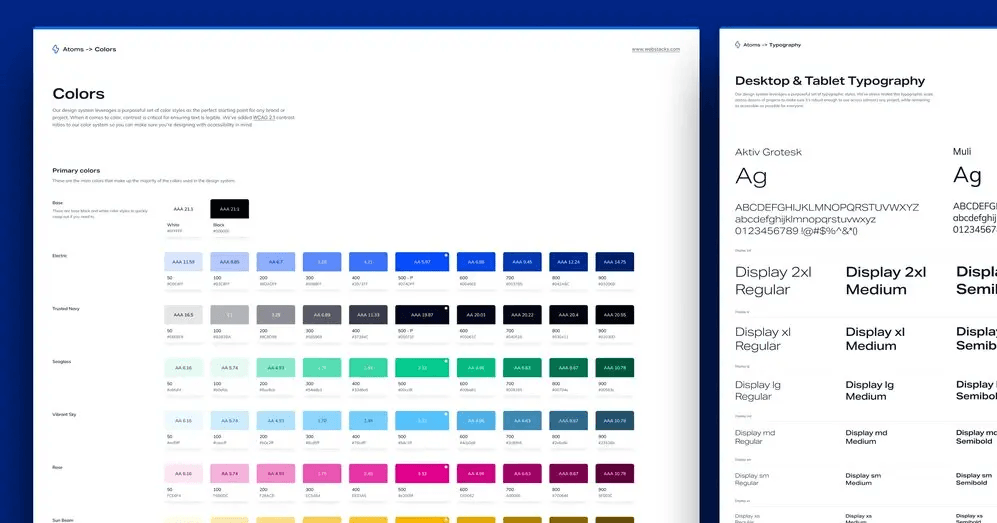Choose the Seaglass 900 swatch
This screenshot has height=523, width=997.
click(x=614, y=368)
